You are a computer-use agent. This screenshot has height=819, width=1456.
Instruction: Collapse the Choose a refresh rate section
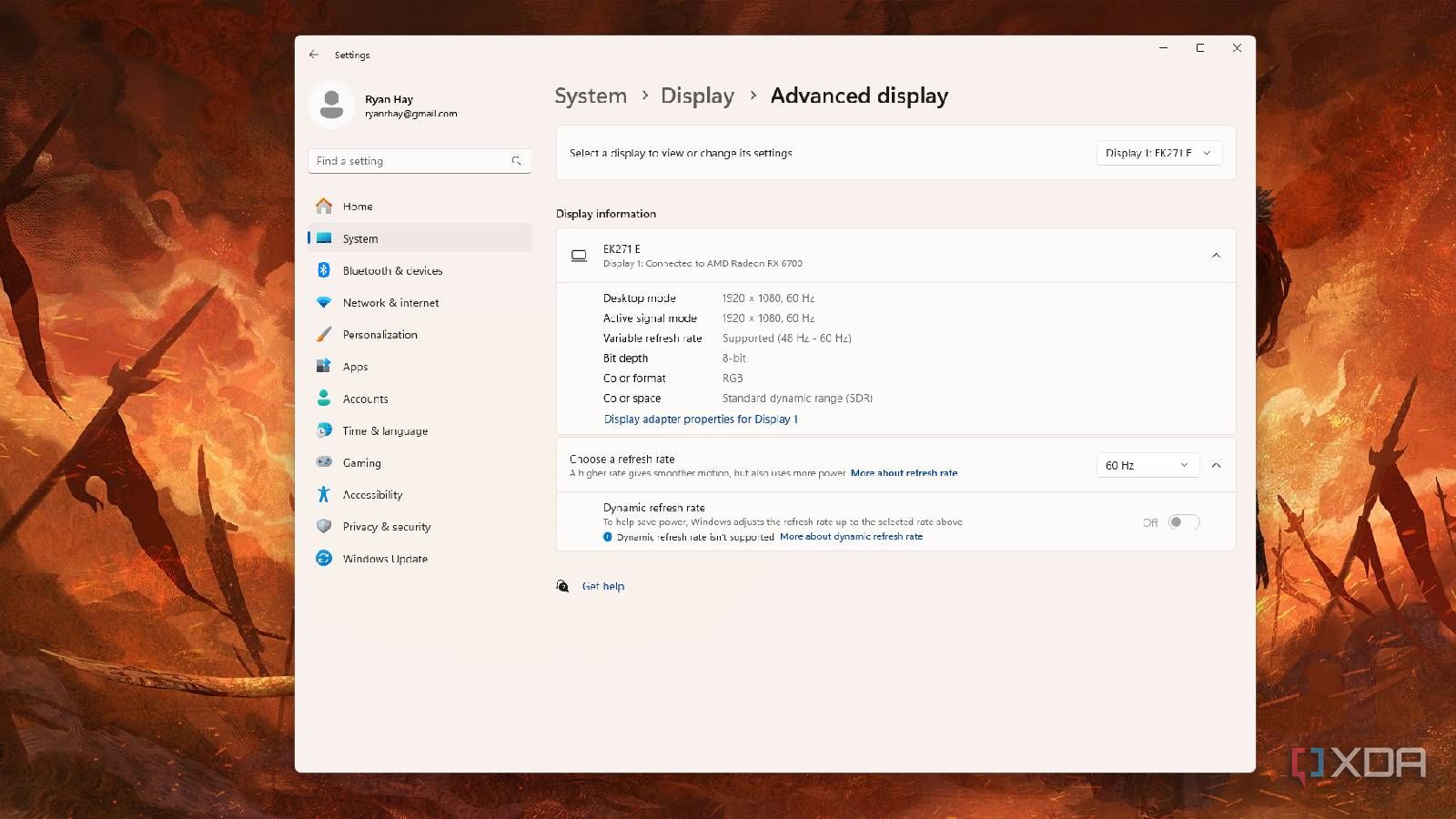[x=1216, y=465]
